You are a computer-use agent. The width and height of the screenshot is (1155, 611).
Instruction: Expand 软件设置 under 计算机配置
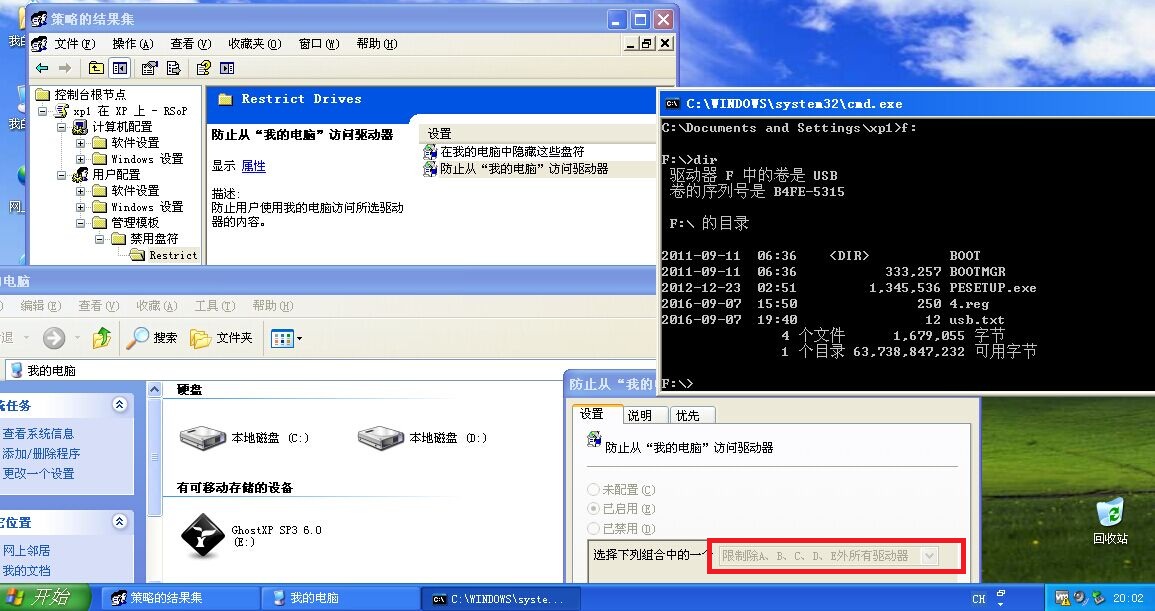[80, 143]
